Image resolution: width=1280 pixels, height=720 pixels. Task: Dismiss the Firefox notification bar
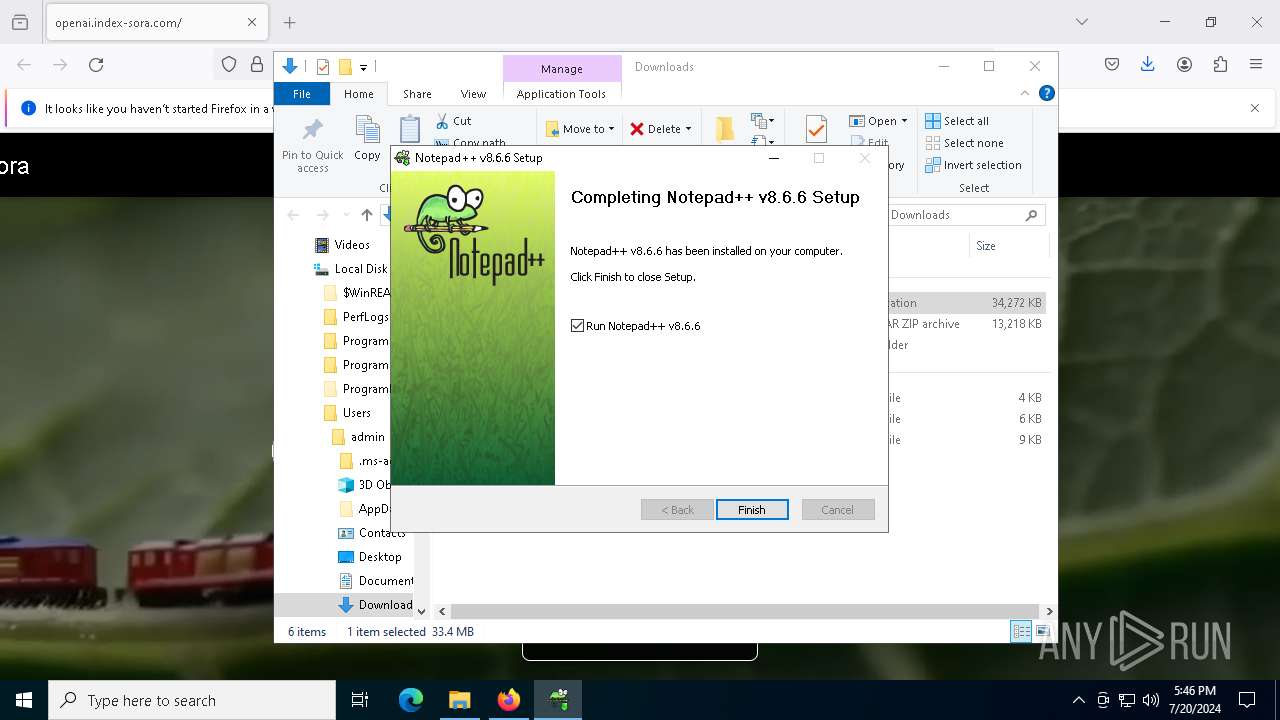pyautogui.click(x=1255, y=108)
